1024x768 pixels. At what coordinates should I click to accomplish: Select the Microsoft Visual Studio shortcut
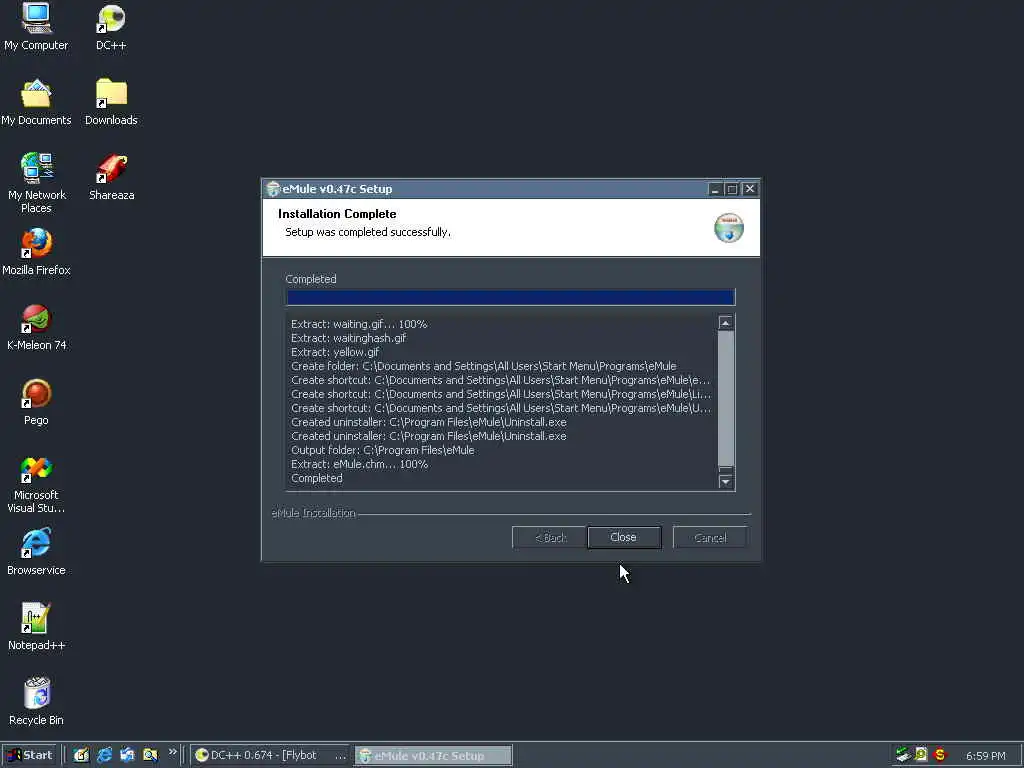click(x=36, y=484)
